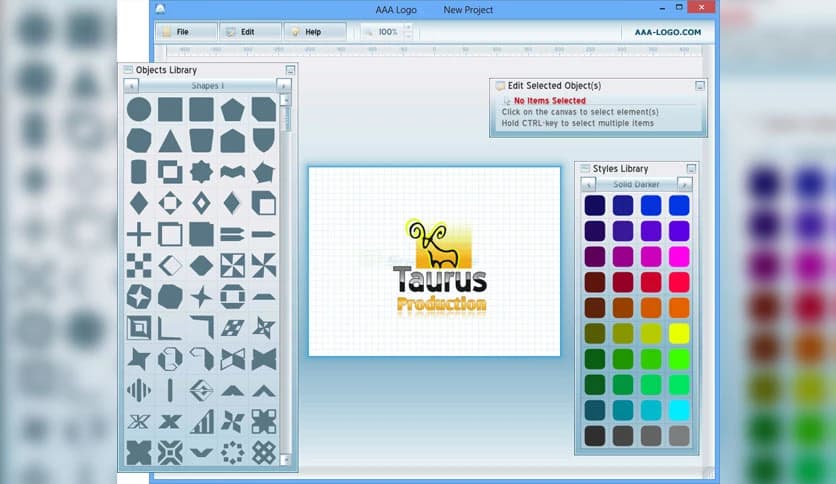Select the starburst badge shape
The width and height of the screenshot is (836, 484).
pos(202,172)
